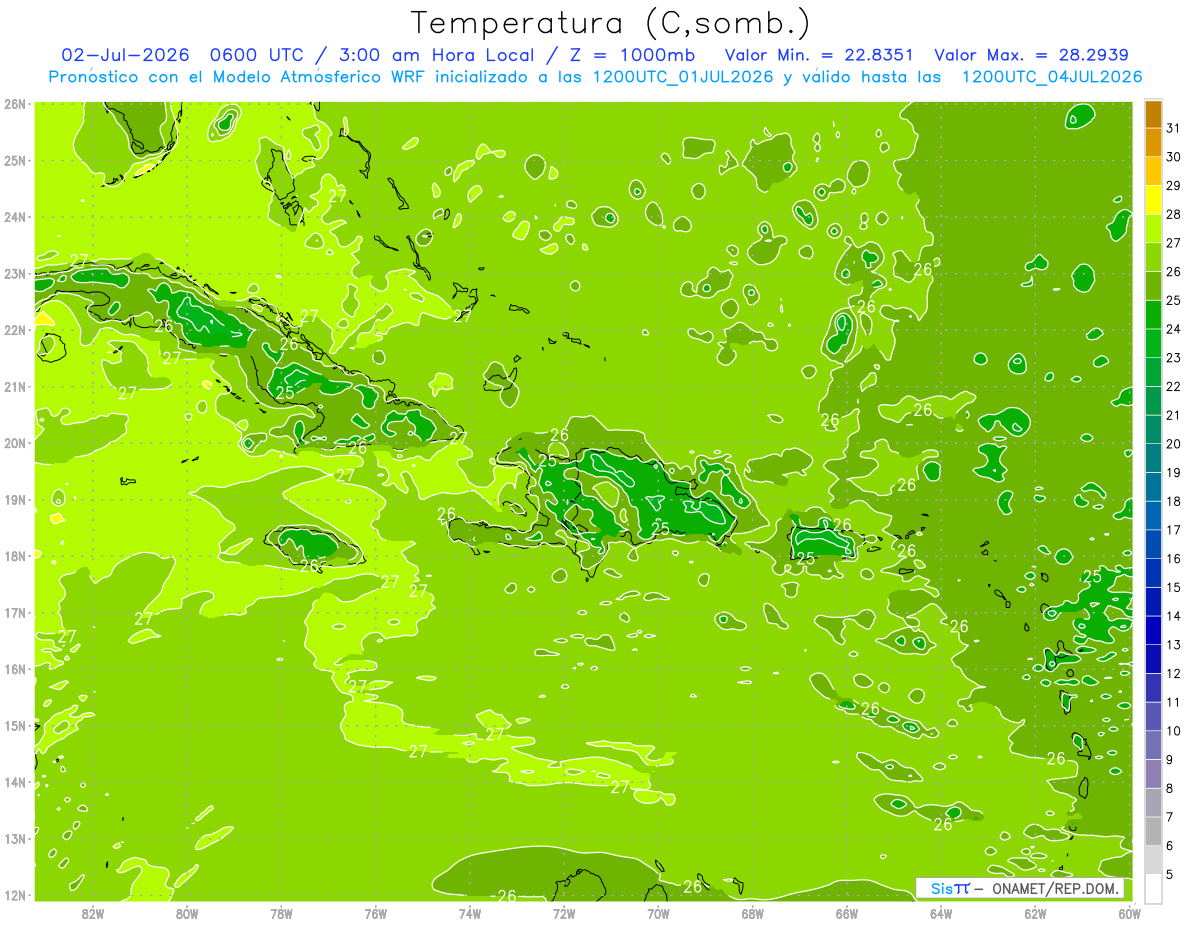The image size is (1200, 927).
Task: Click the "64W" longitude label
Action: pyautogui.click(x=941, y=913)
